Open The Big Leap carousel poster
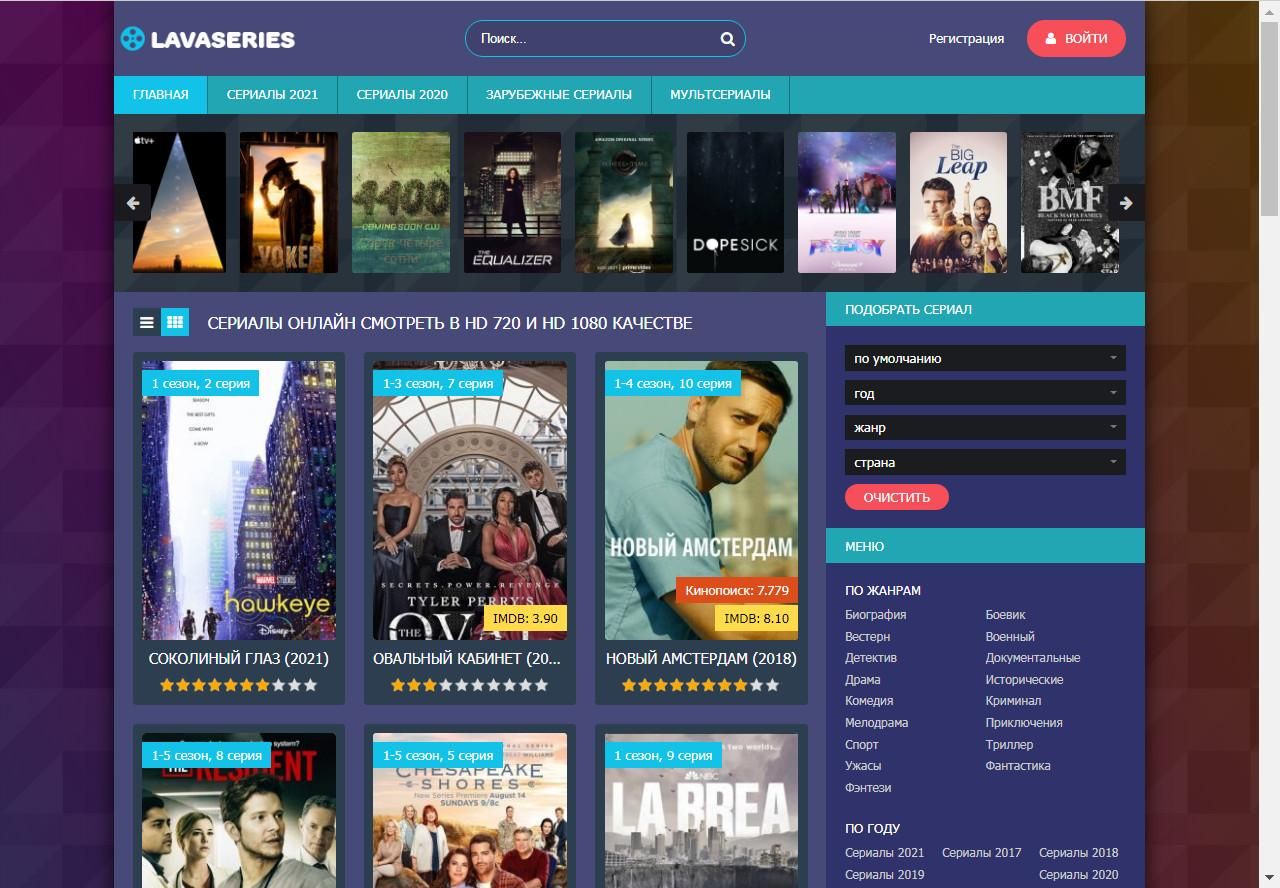The image size is (1280, 888). click(958, 203)
